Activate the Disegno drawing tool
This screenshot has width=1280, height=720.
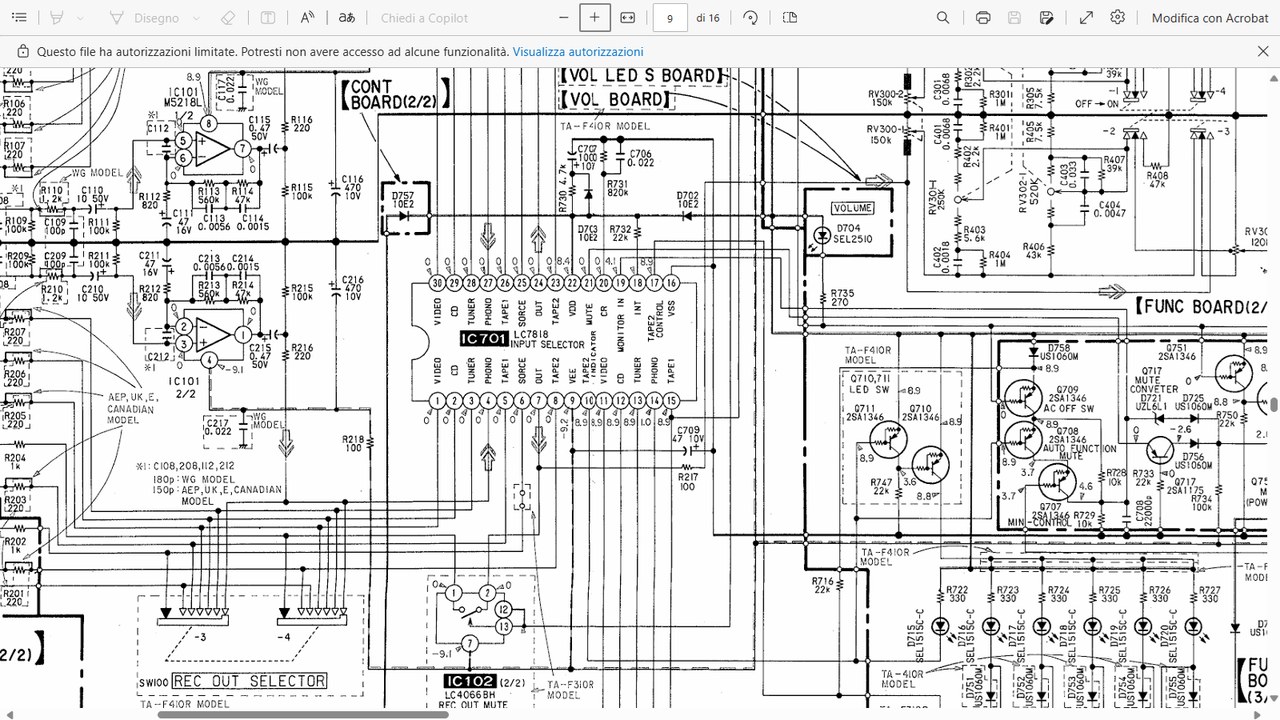[x=145, y=18]
